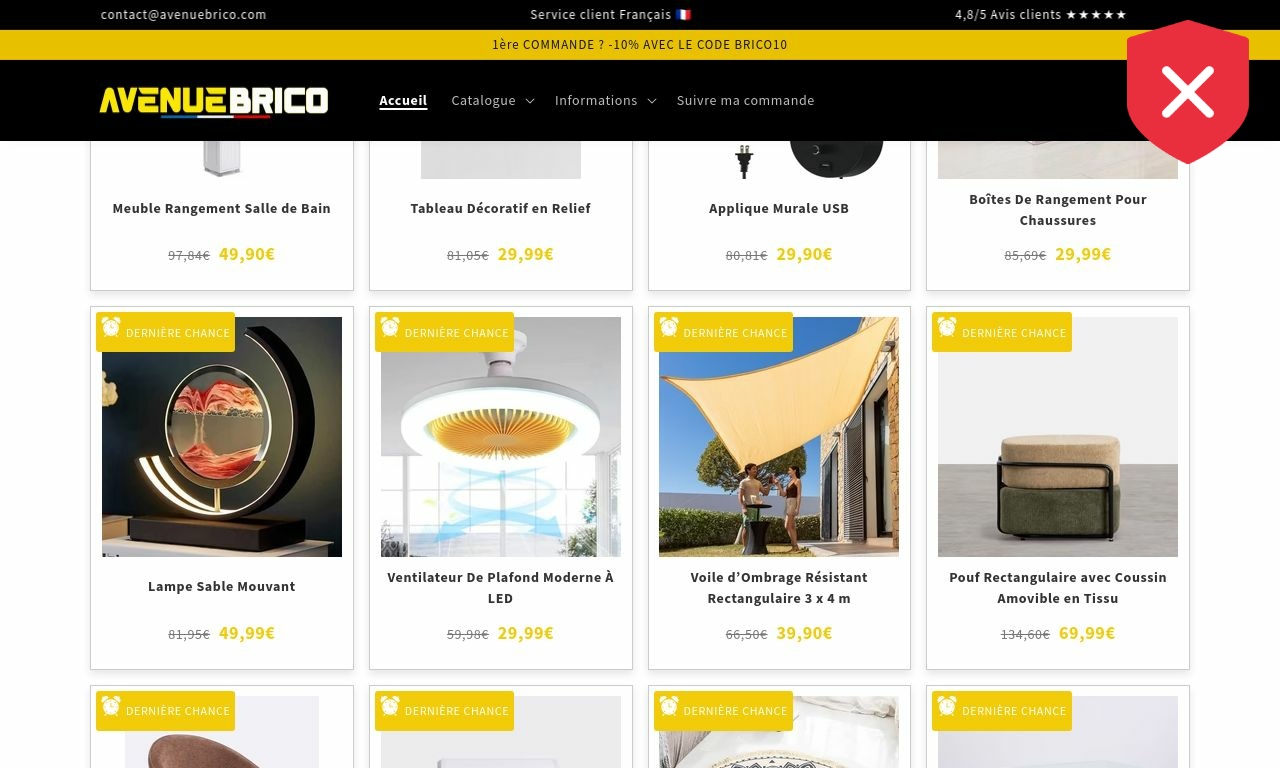Viewport: 1280px width, 768px height.
Task: Click alarm clock icon on Pouf Rectangulaire card
Action: (x=947, y=328)
